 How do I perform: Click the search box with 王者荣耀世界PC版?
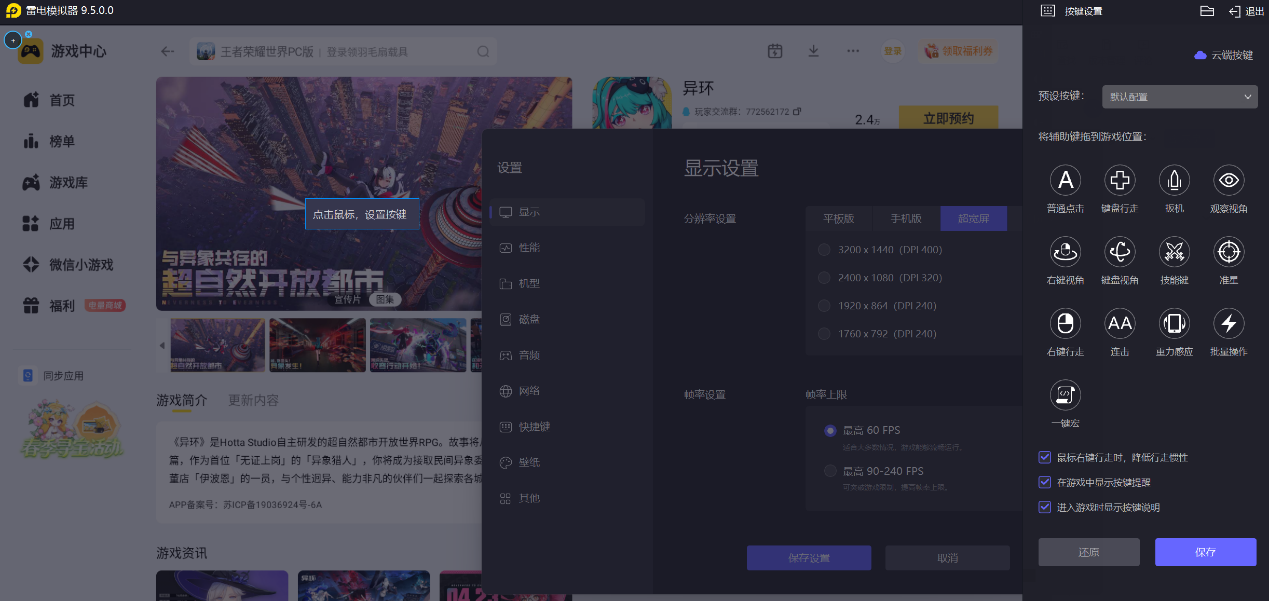343,52
